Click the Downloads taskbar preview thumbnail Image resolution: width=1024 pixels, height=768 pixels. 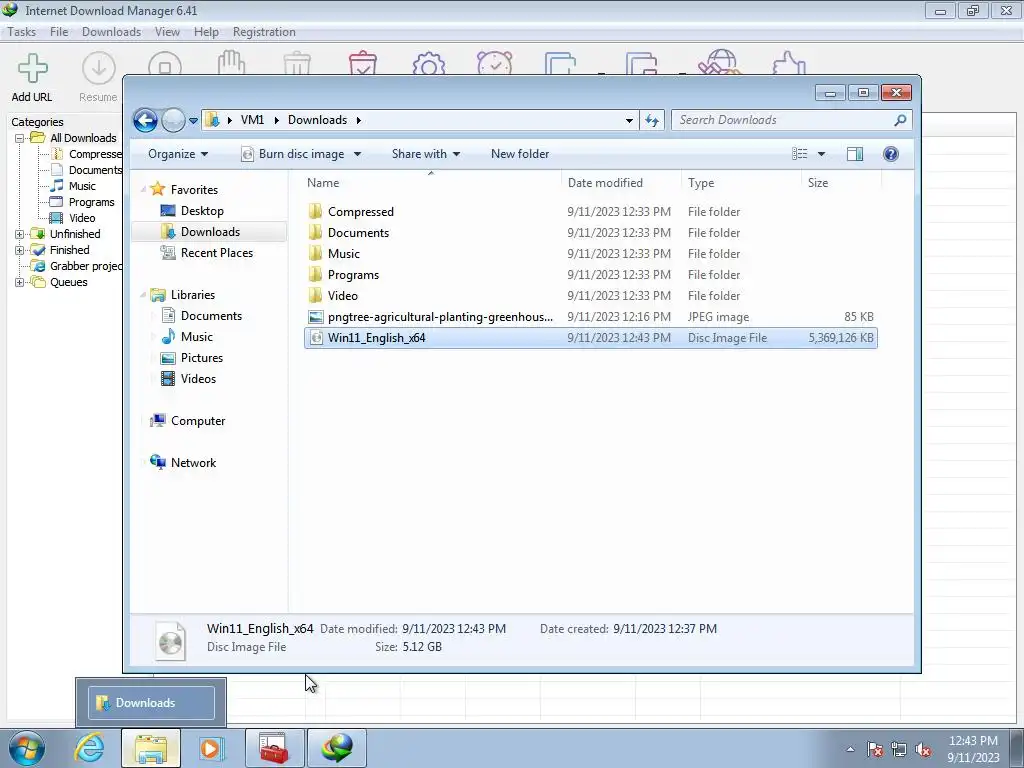click(151, 703)
